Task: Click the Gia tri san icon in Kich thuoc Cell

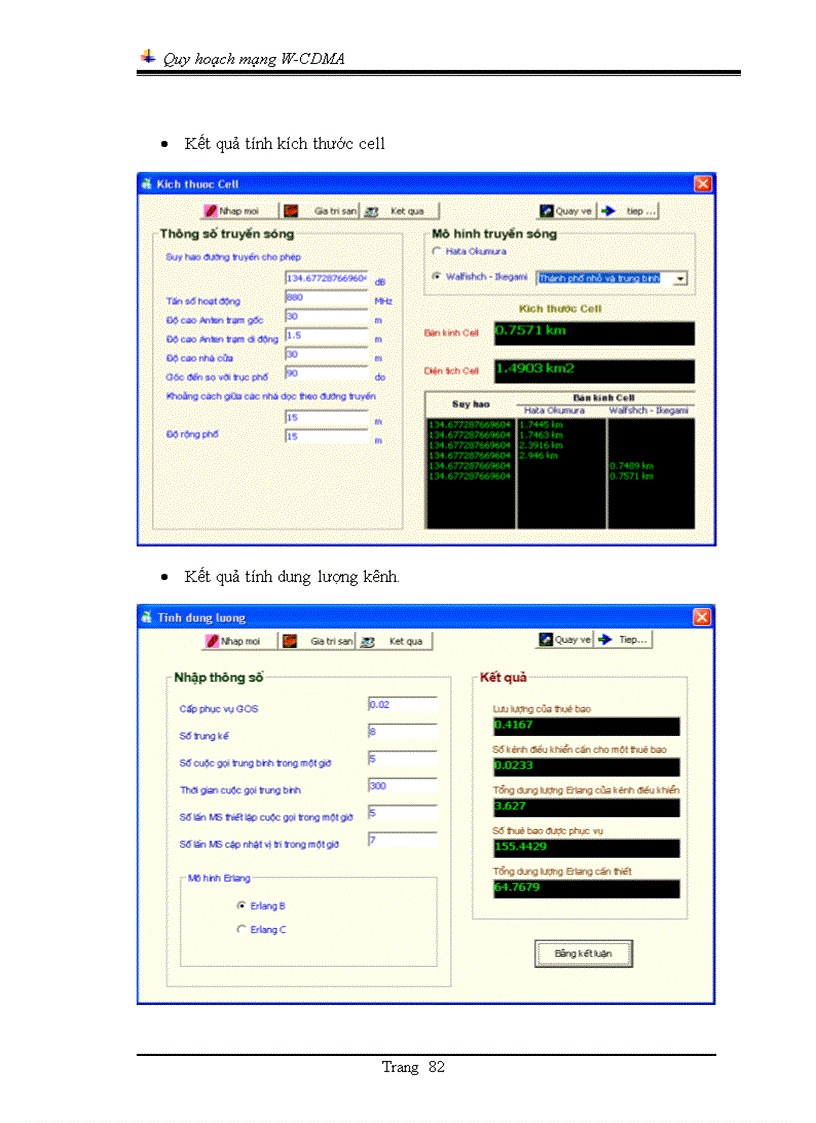Action: pos(289,210)
